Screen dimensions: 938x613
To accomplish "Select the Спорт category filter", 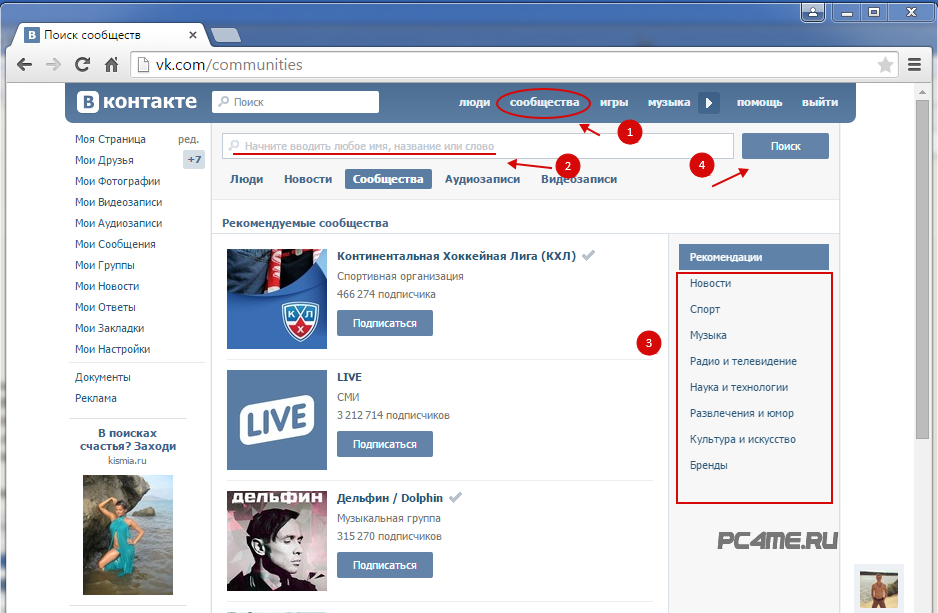I will pos(705,309).
